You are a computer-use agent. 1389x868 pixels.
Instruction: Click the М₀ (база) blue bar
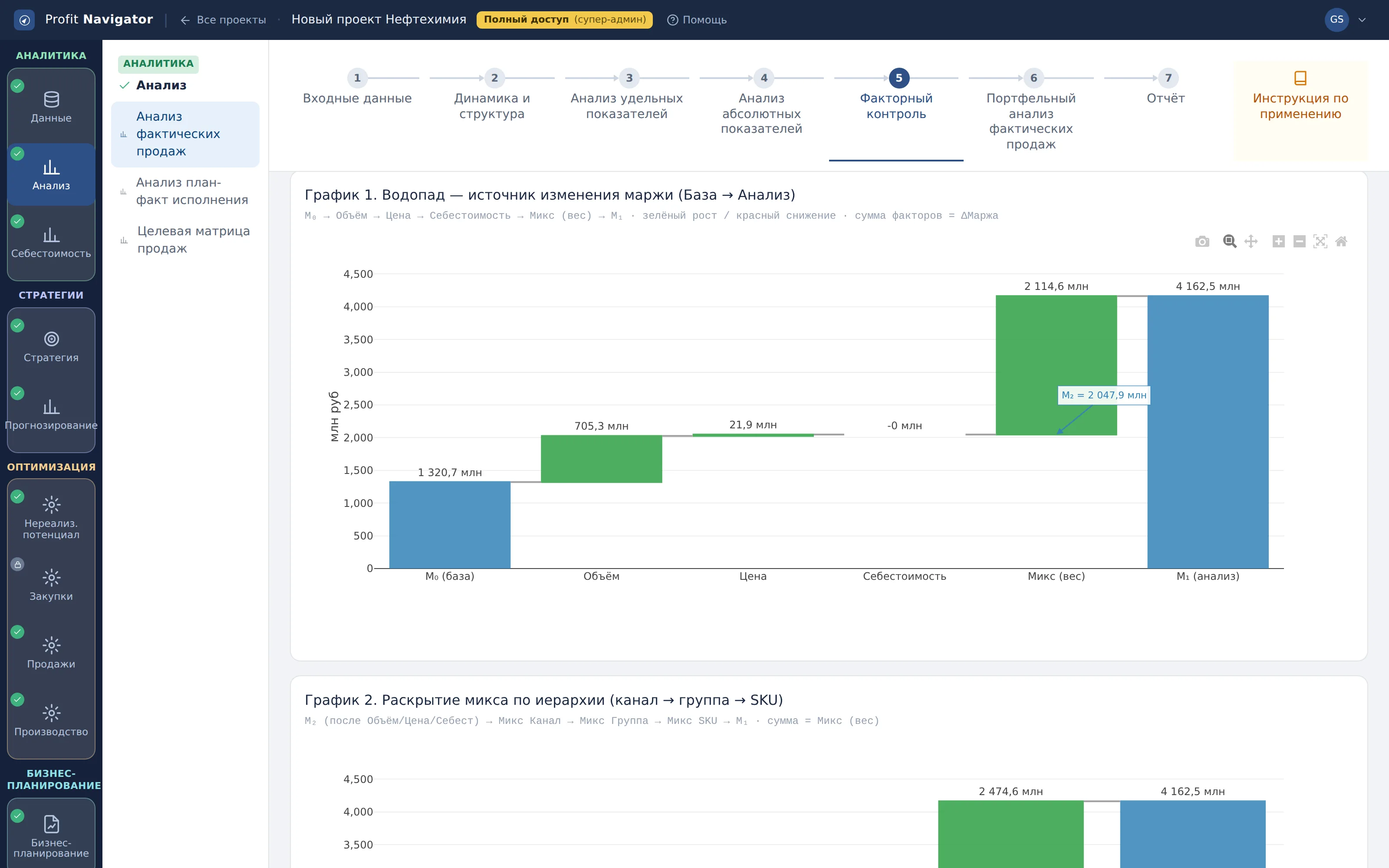449,525
